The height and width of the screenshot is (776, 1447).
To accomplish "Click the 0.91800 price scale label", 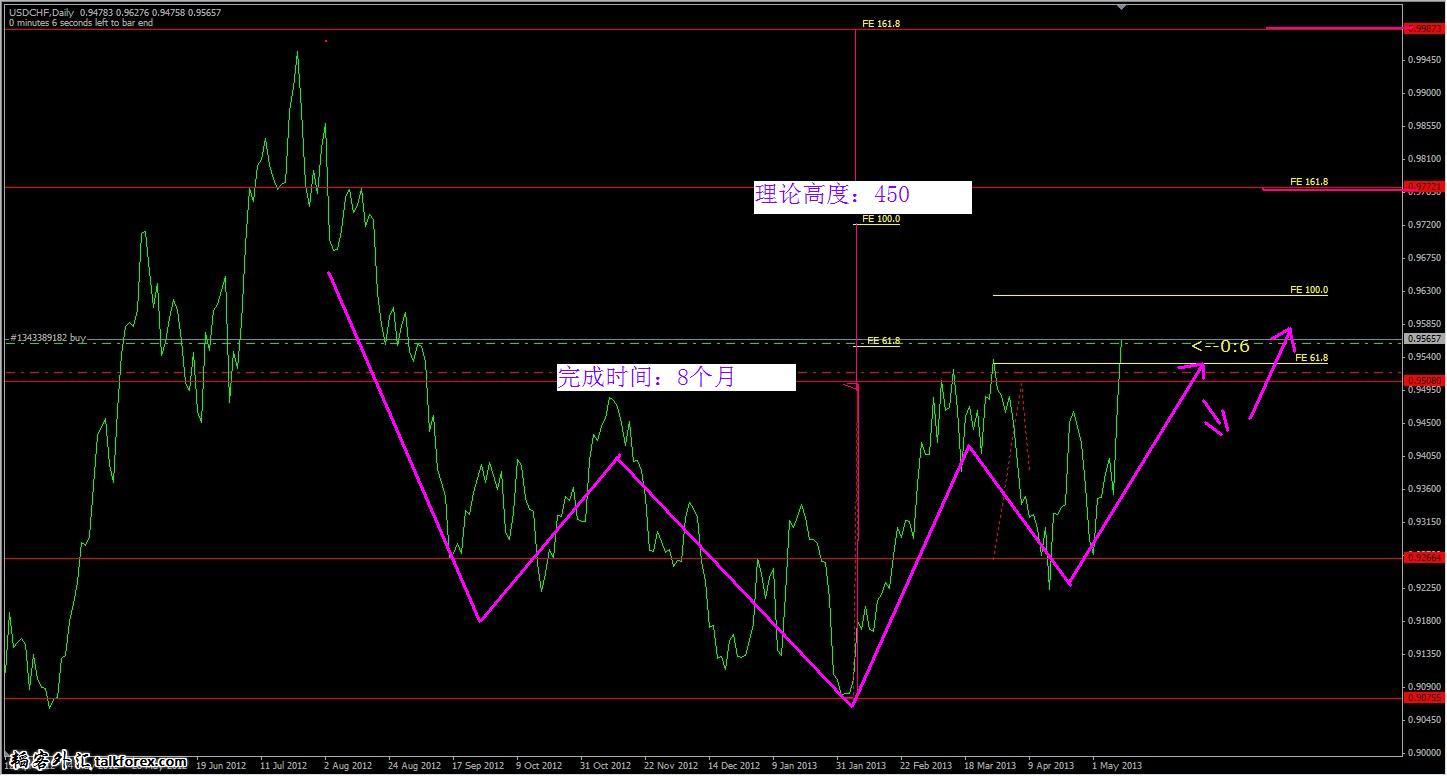I will pyautogui.click(x=1425, y=621).
